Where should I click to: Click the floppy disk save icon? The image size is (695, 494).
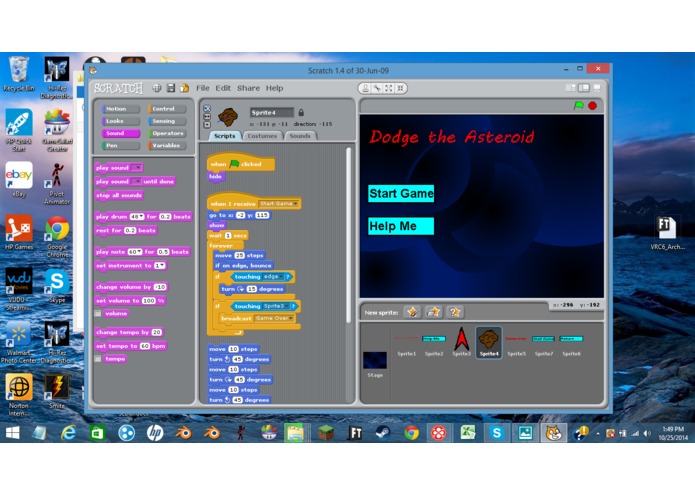pyautogui.click(x=171, y=88)
